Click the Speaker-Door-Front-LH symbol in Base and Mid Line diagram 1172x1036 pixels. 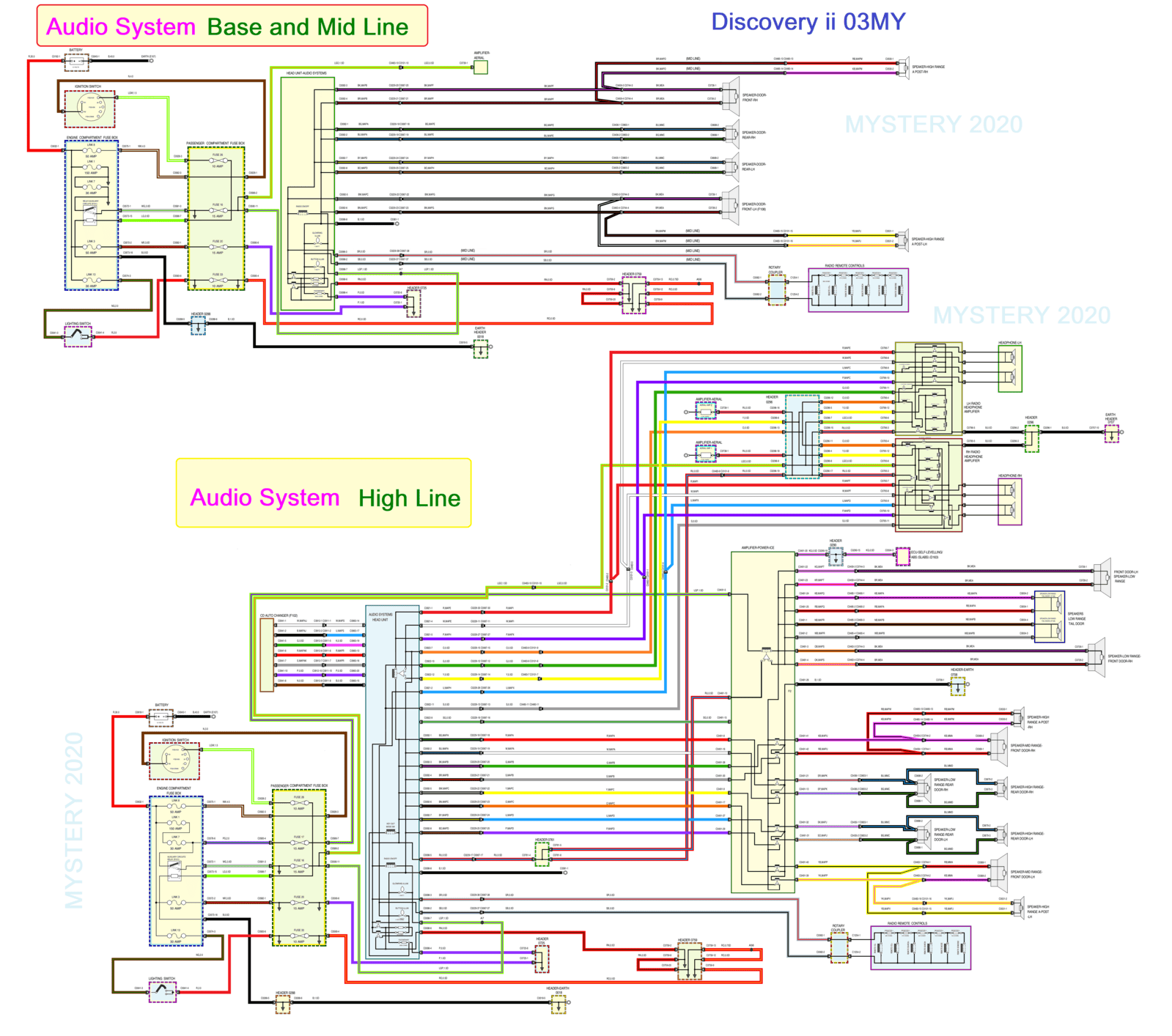(731, 206)
